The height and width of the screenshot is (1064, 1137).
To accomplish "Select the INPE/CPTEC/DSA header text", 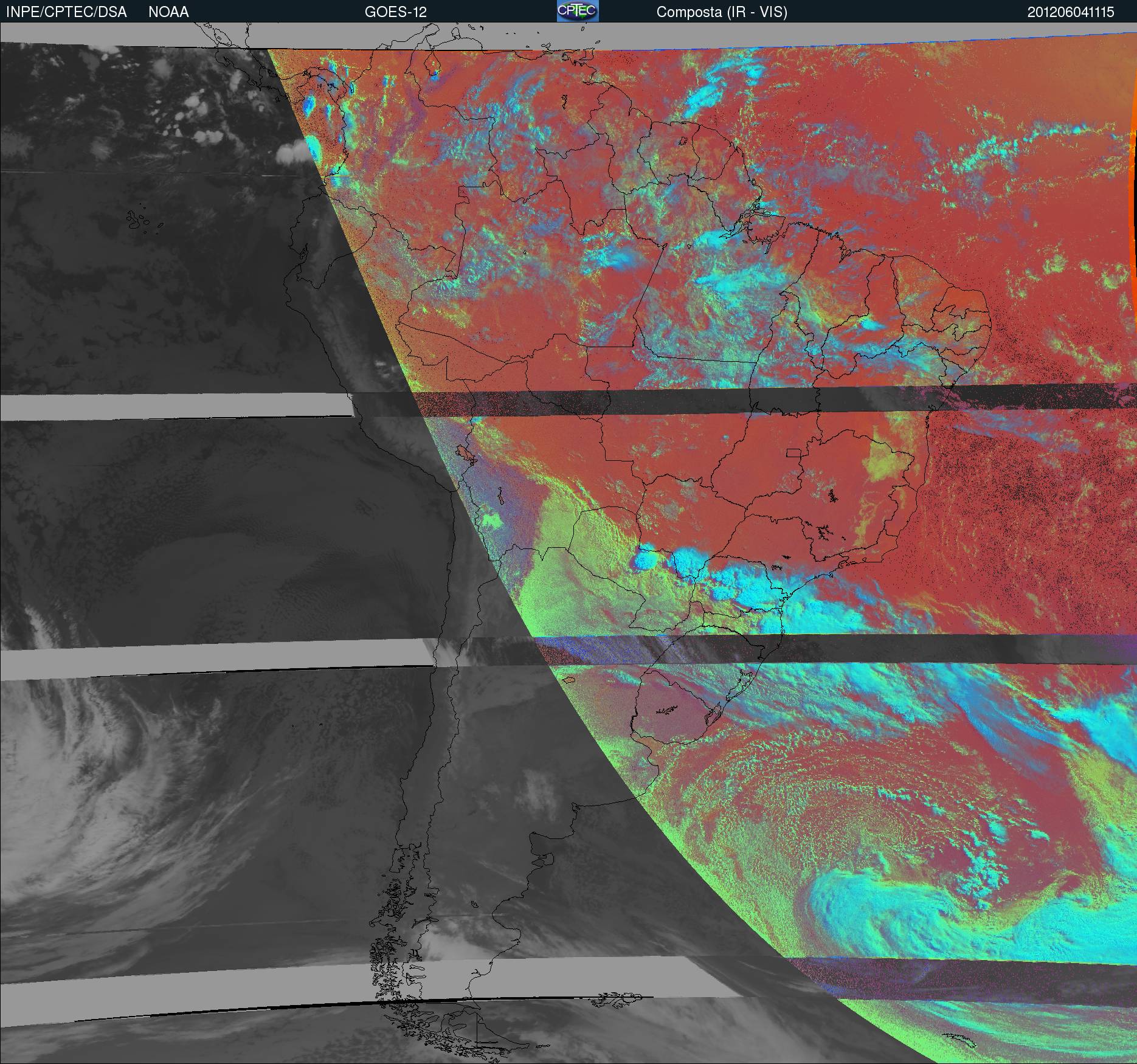I will (66, 12).
